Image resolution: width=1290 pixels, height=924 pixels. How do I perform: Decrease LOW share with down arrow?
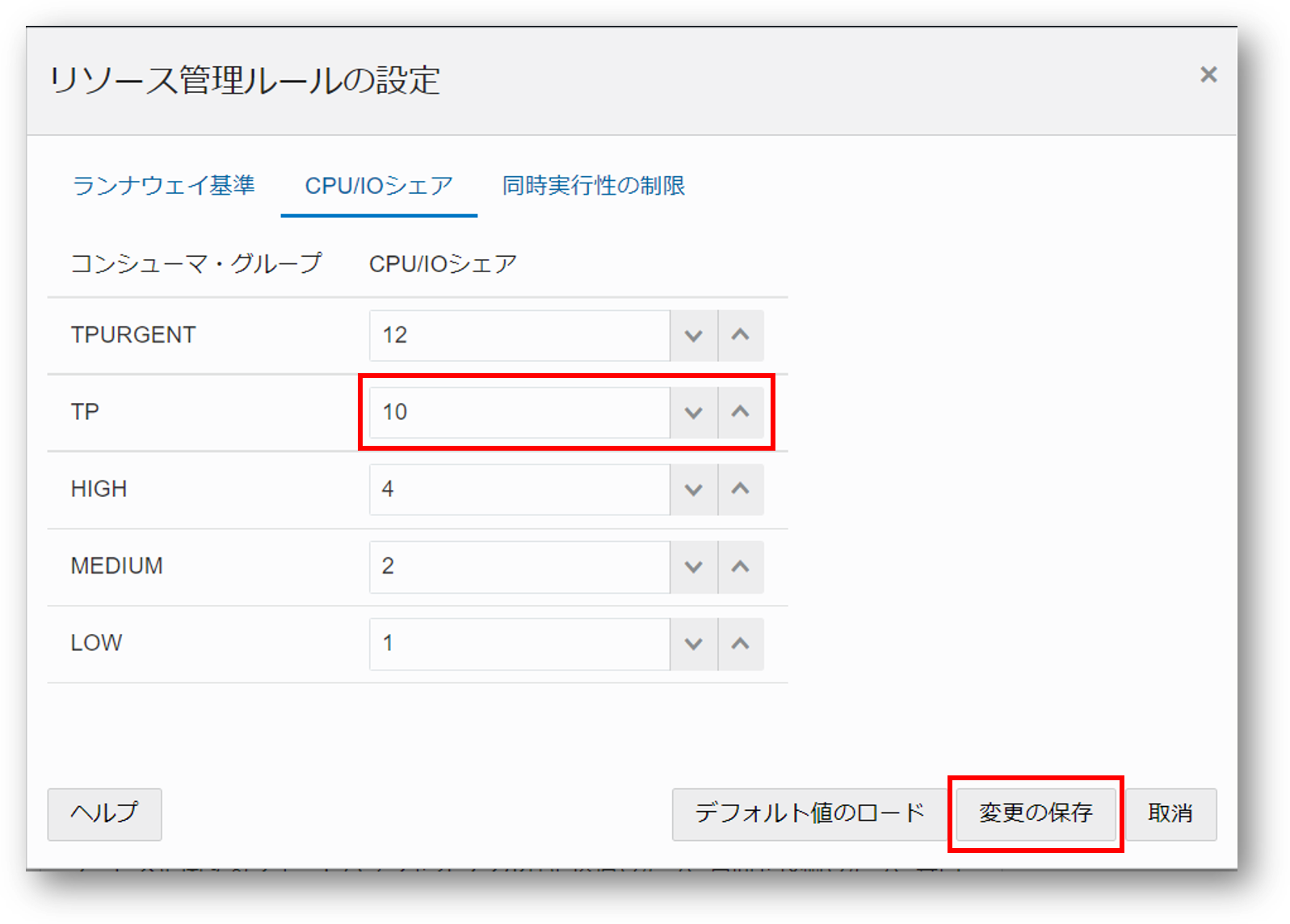(694, 644)
